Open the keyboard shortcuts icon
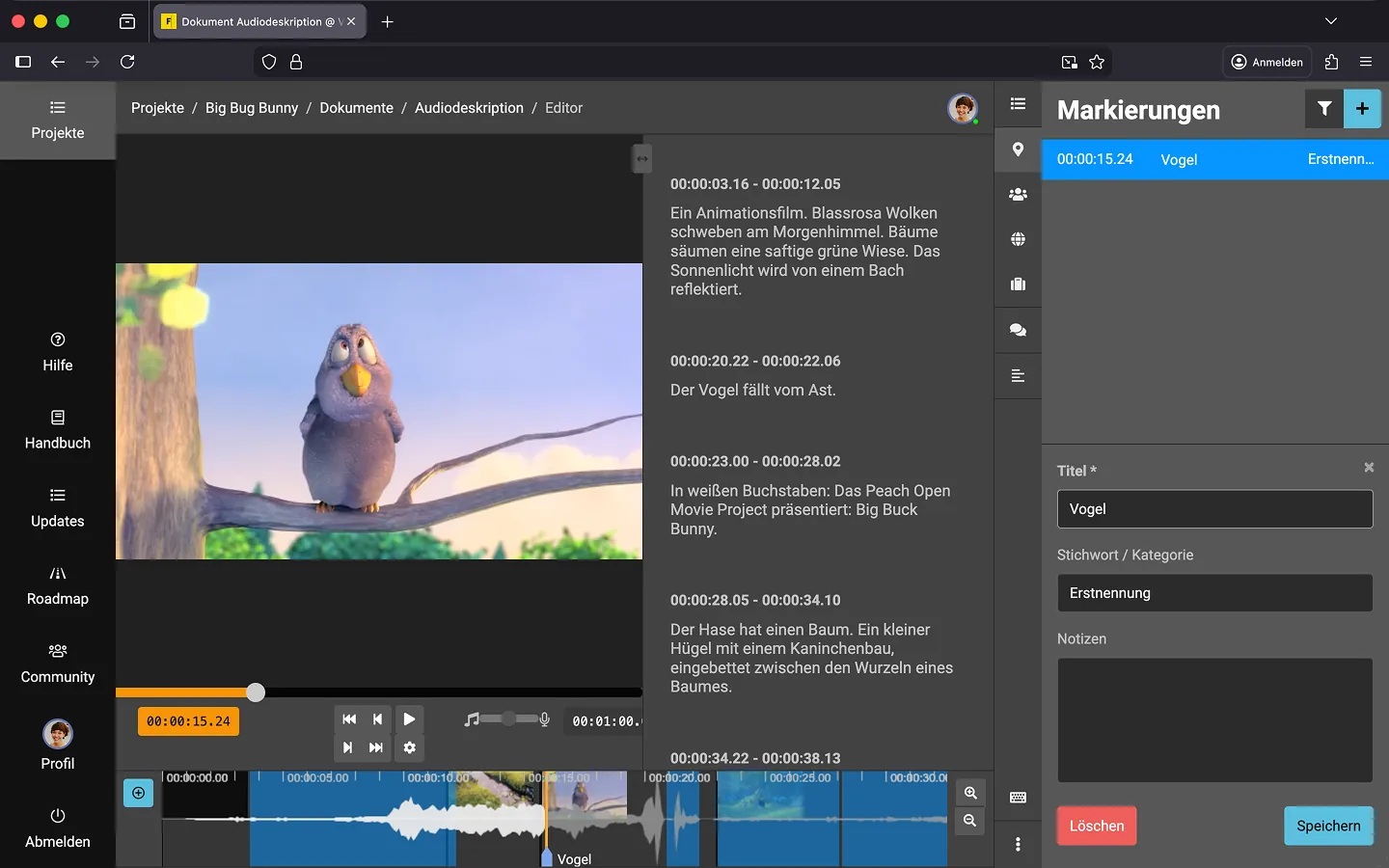Viewport: 1389px width, 868px height. (1018, 798)
